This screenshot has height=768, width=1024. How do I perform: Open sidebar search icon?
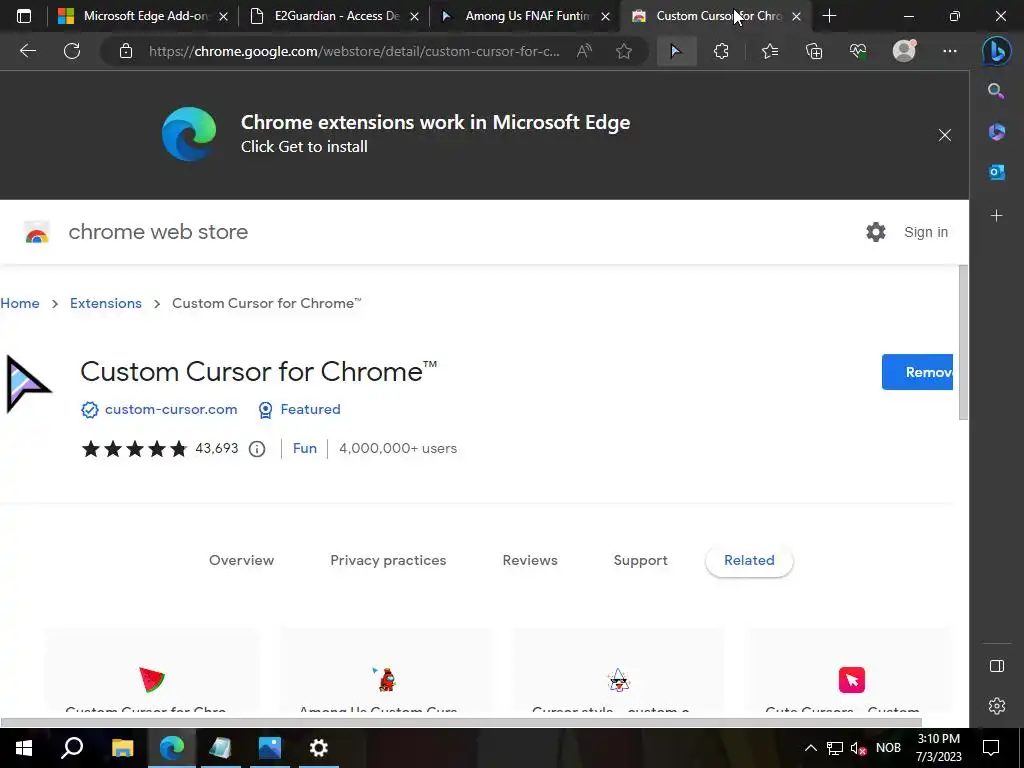click(996, 91)
